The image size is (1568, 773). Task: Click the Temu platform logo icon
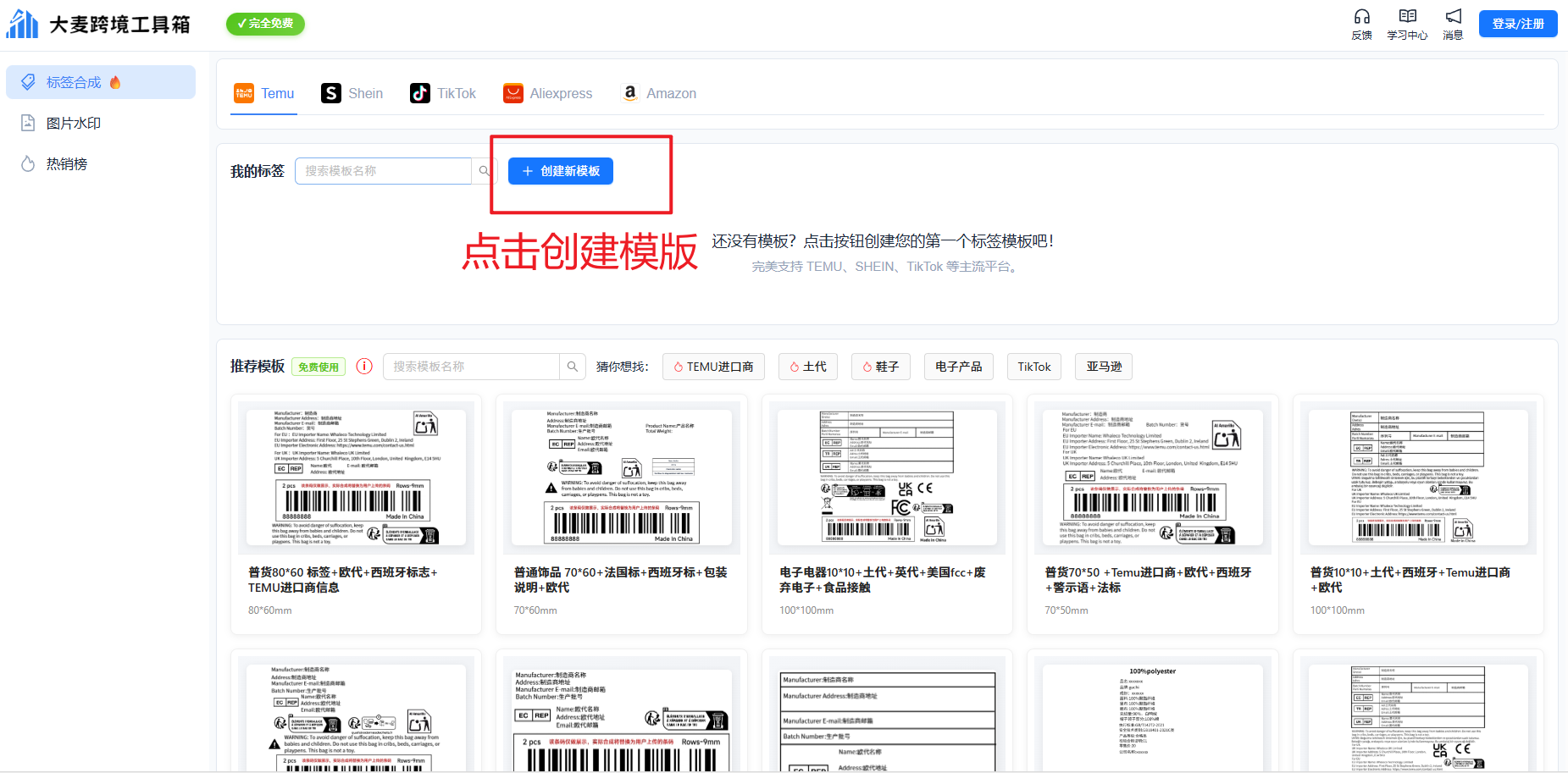tap(244, 93)
